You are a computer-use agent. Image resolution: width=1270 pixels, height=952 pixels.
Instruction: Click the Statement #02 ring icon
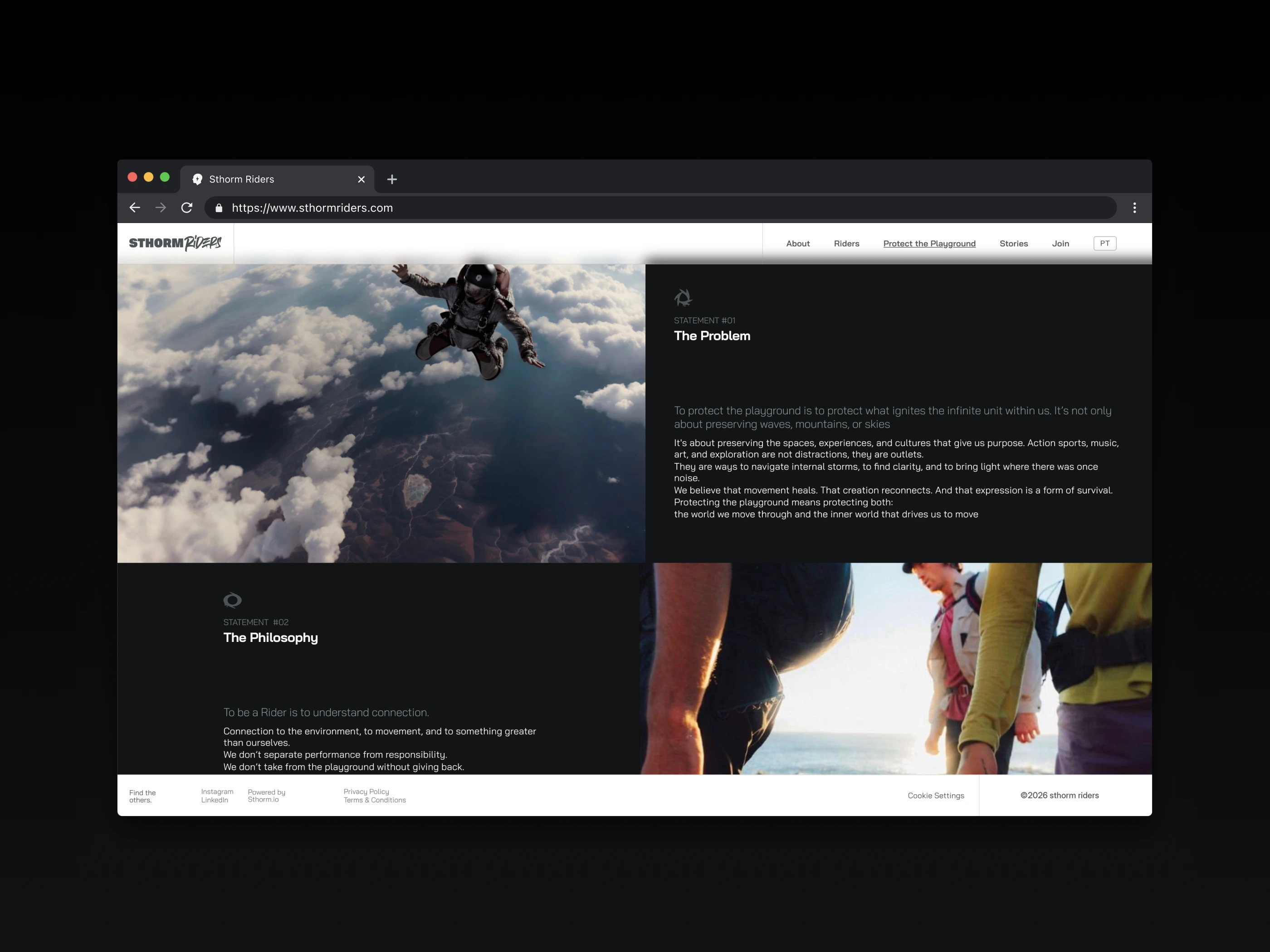[233, 600]
